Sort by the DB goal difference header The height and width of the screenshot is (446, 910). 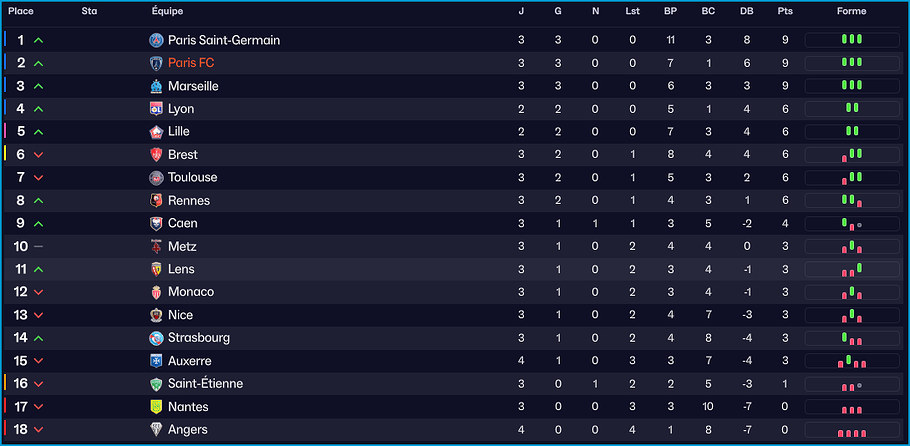pos(746,11)
